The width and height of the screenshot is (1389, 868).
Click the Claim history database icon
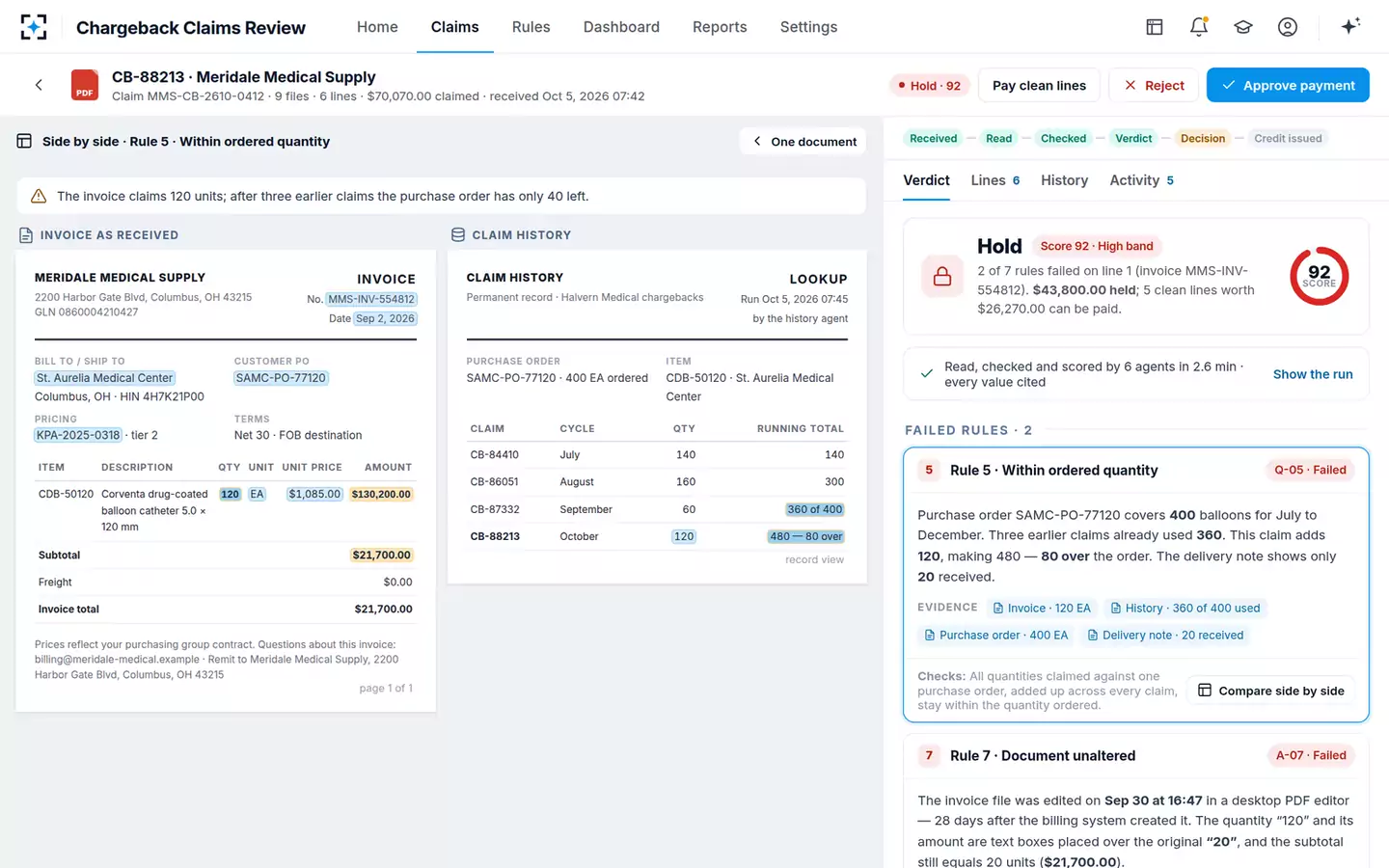point(458,235)
